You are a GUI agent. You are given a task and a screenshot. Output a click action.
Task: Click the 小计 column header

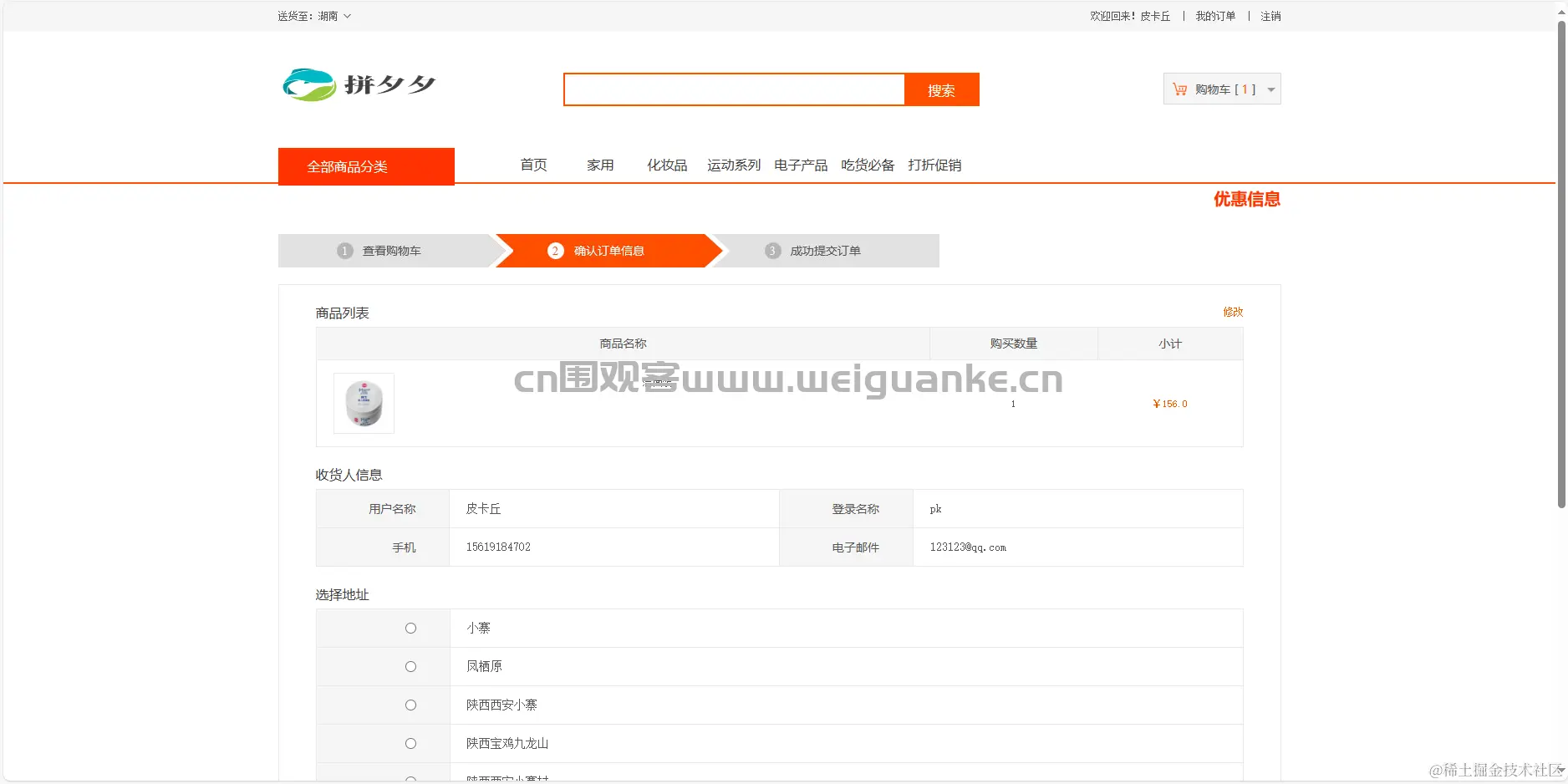coord(1170,344)
